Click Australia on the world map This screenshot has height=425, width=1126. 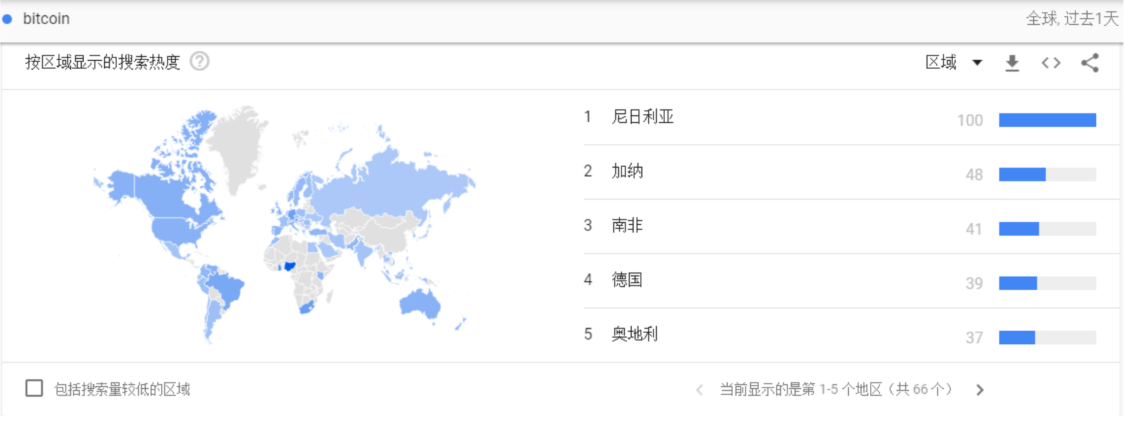(x=435, y=301)
